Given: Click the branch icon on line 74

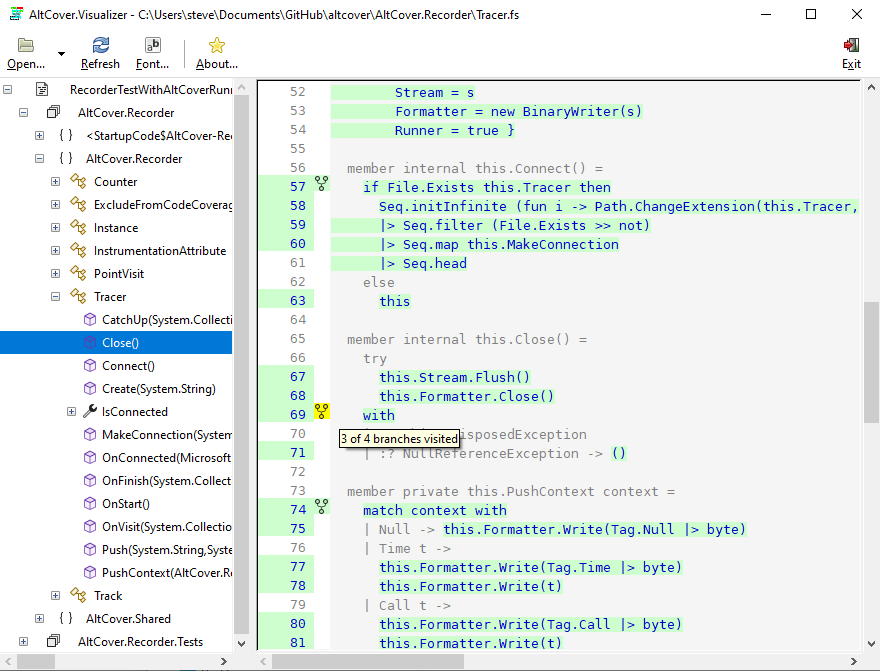Looking at the screenshot, I should click(x=321, y=507).
